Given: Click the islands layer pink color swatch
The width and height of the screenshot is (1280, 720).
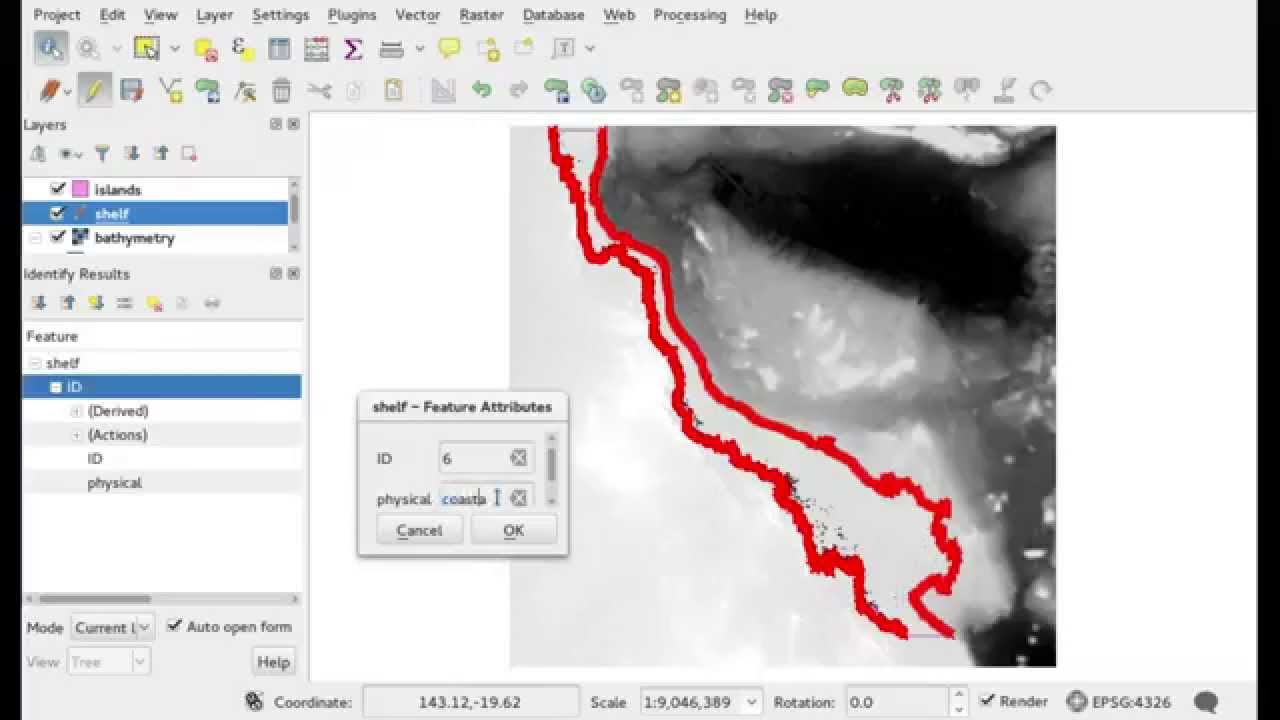Looking at the screenshot, I should click(80, 189).
